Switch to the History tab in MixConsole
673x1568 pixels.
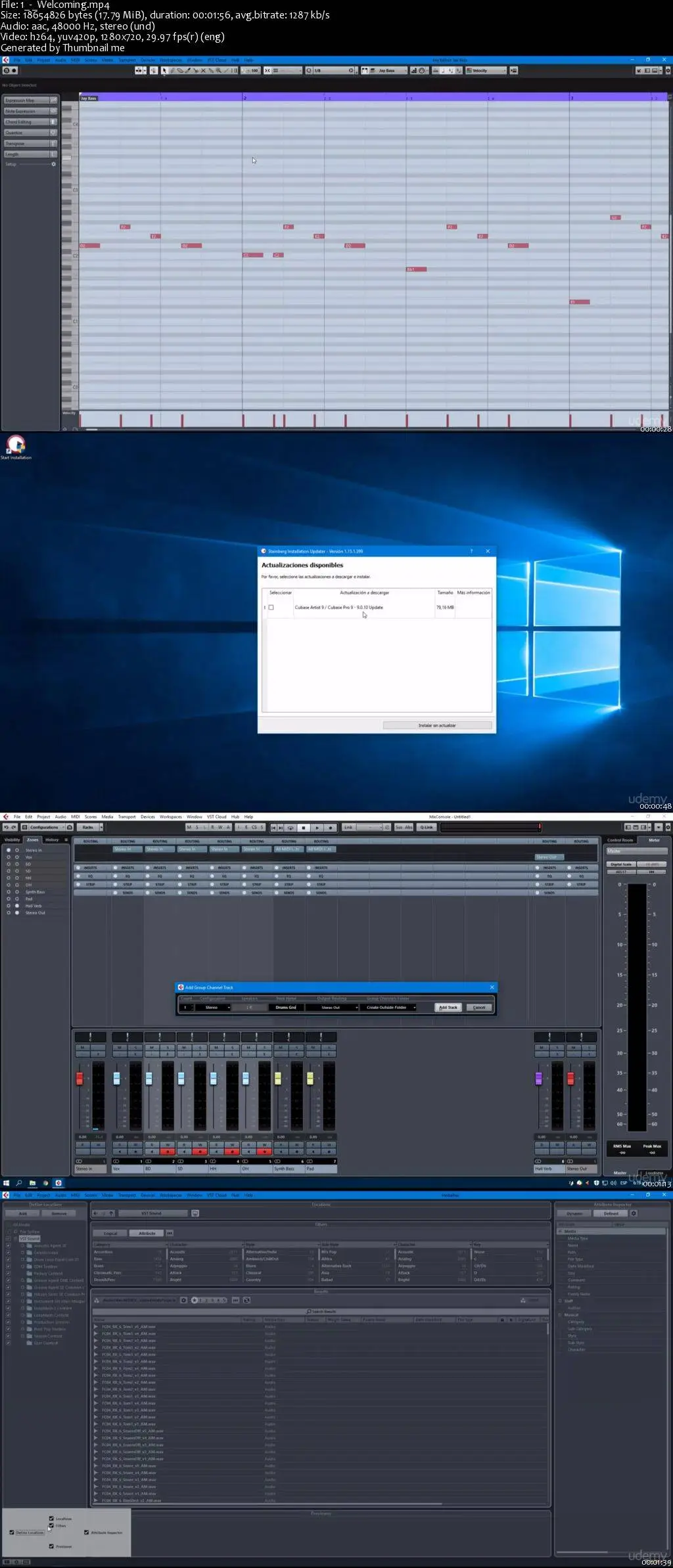(52, 840)
